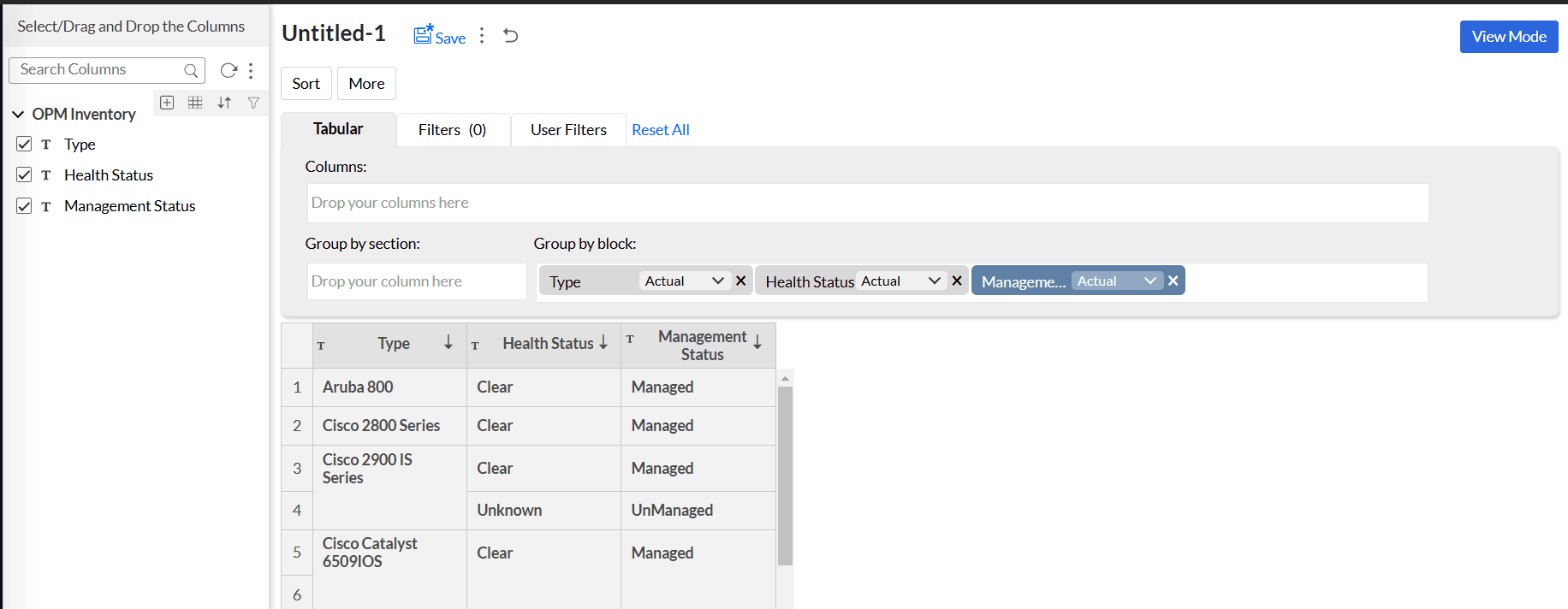Uncheck the Type column checkbox

[x=24, y=144]
